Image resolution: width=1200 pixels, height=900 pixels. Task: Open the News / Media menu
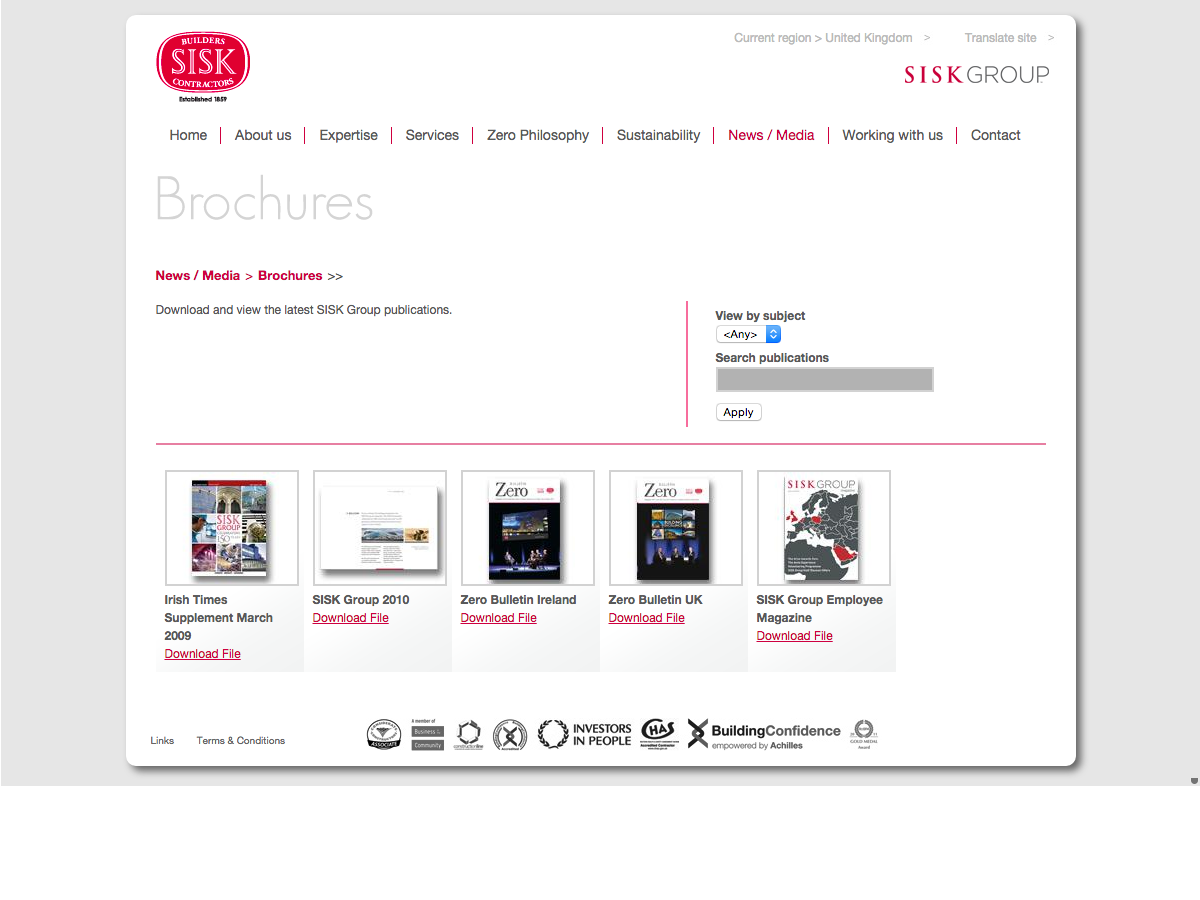(x=771, y=135)
